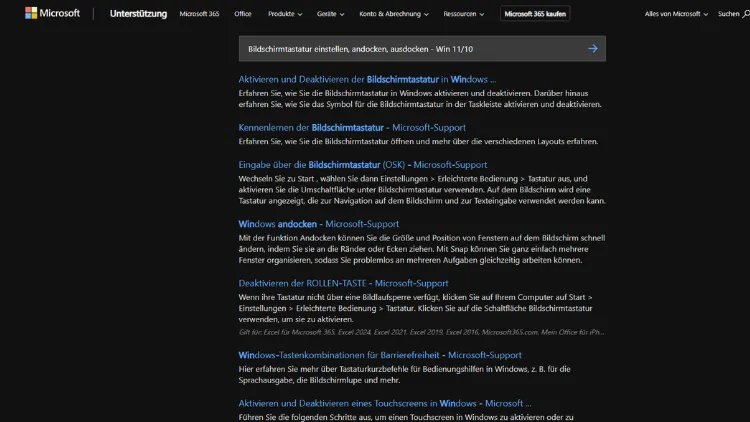Expand the Produkte dropdown
The height and width of the screenshot is (422, 750).
(285, 14)
